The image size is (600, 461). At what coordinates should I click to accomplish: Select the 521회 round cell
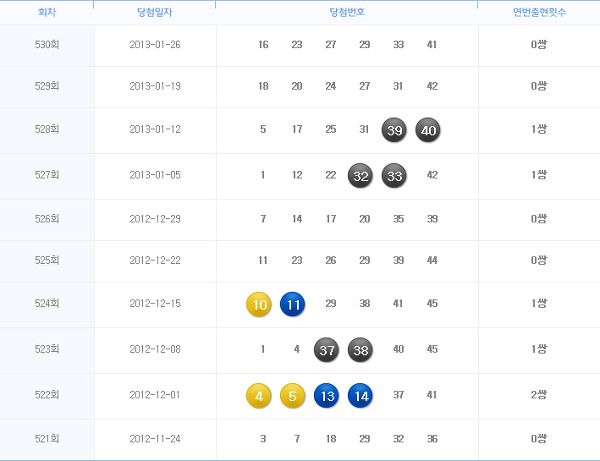47,438
